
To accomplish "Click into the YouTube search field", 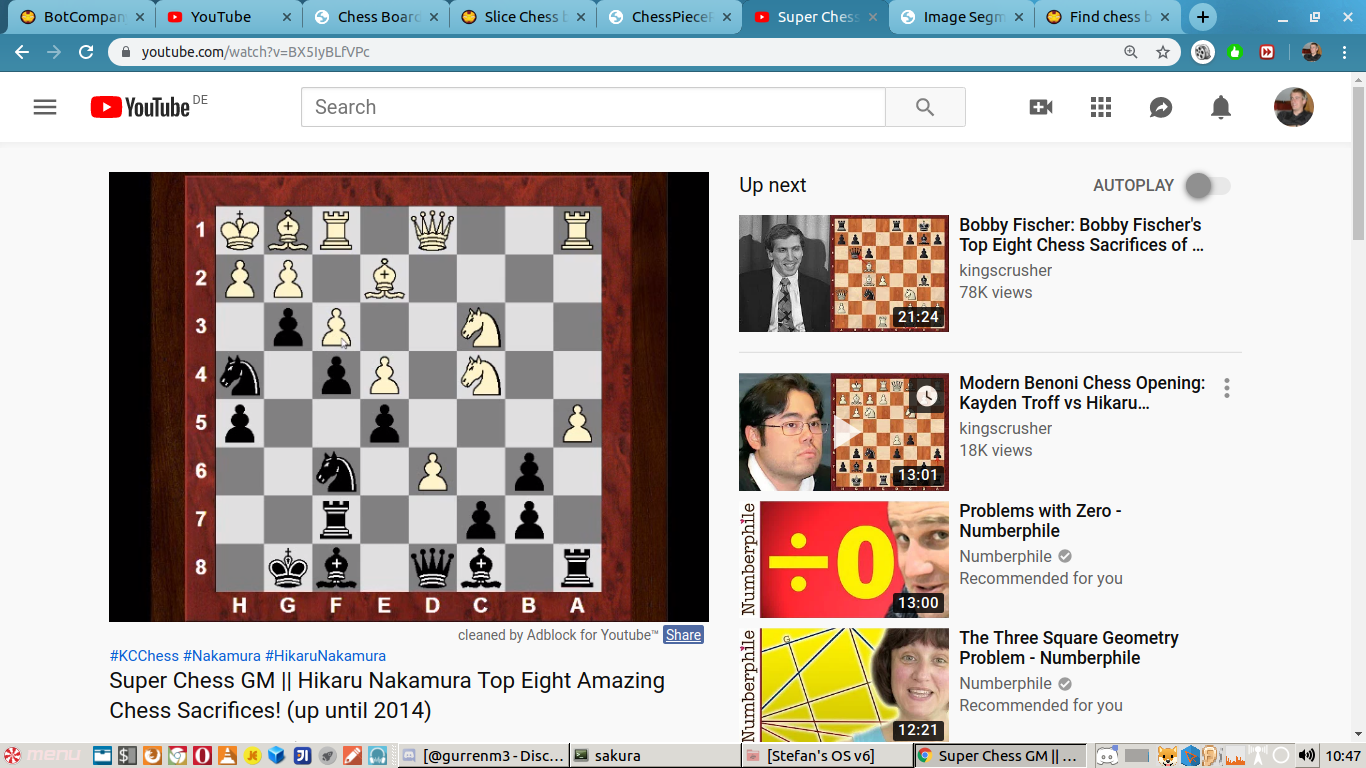I will pyautogui.click(x=592, y=107).
